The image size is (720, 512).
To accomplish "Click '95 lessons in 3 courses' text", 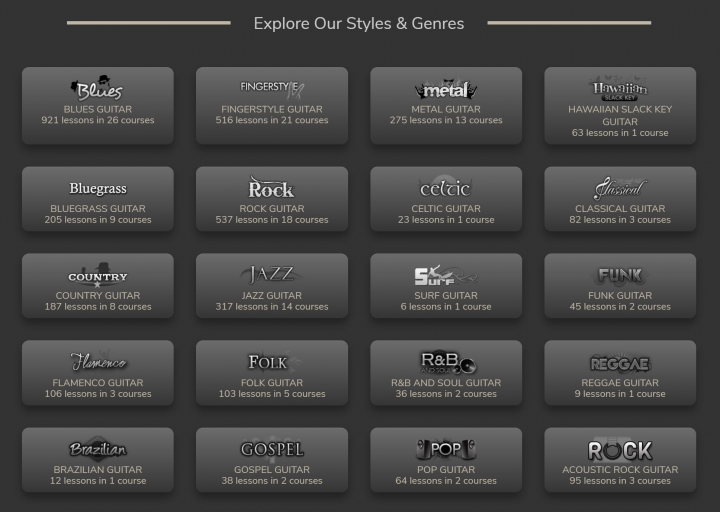I will coord(620,481).
